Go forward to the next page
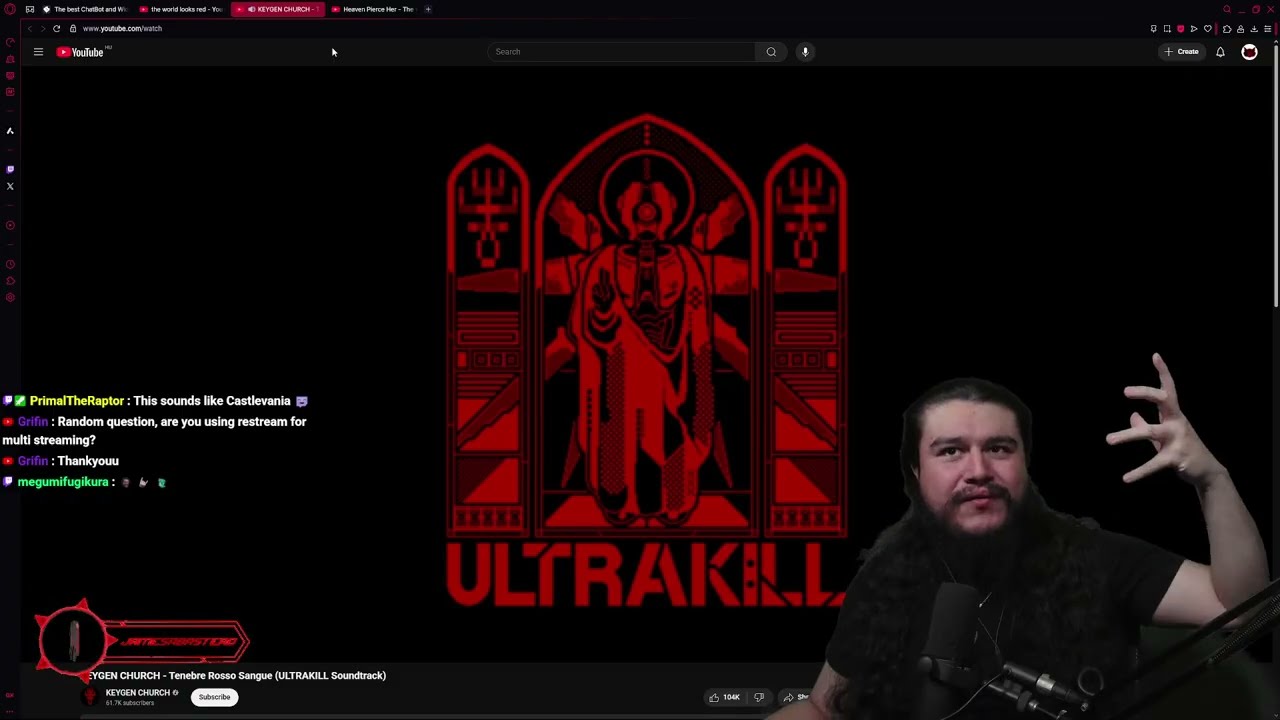Image resolution: width=1280 pixels, height=720 pixels. [42, 28]
